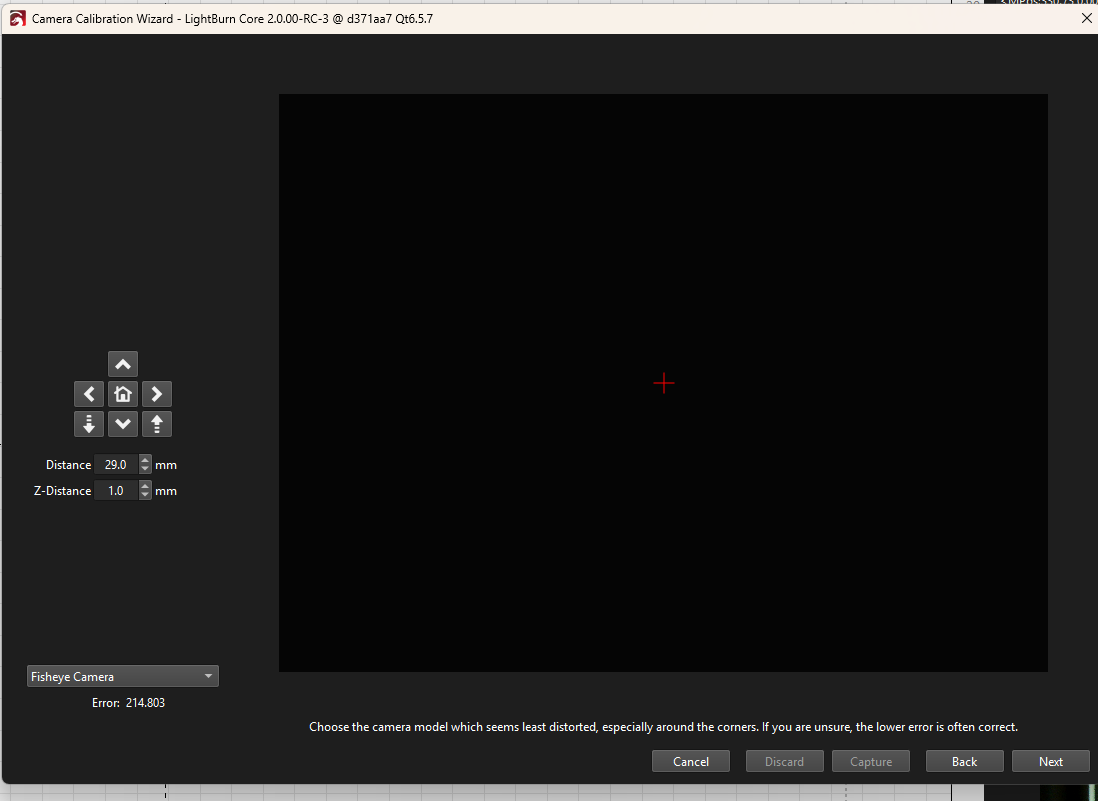The width and height of the screenshot is (1098, 801).
Task: Click into the Distance input field
Action: pos(116,465)
